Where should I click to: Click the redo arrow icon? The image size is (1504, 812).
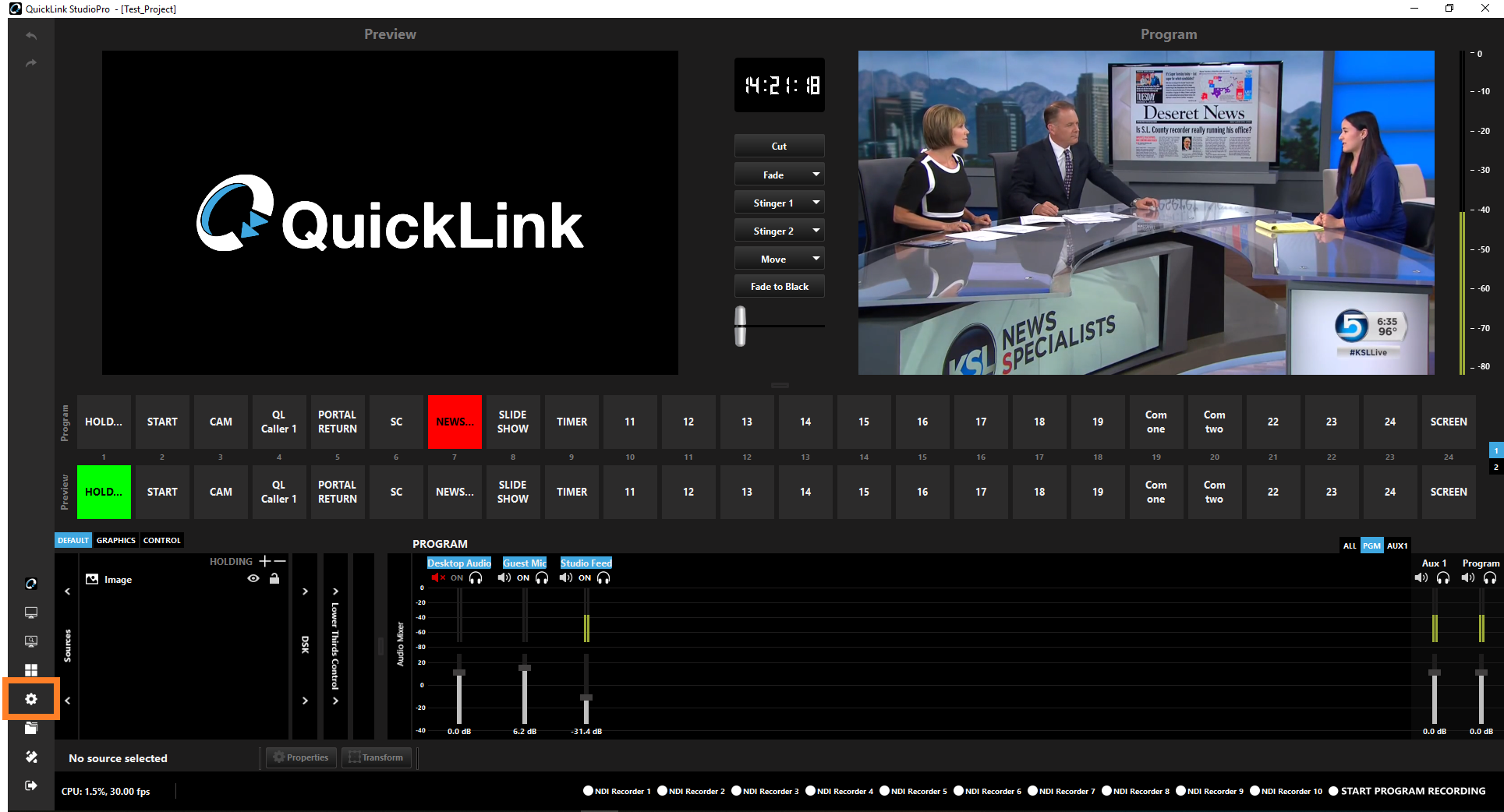point(31,63)
